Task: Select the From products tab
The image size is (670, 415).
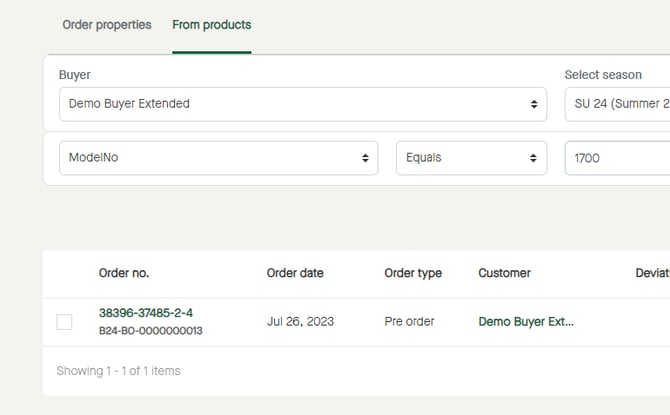Action: pyautogui.click(x=211, y=25)
